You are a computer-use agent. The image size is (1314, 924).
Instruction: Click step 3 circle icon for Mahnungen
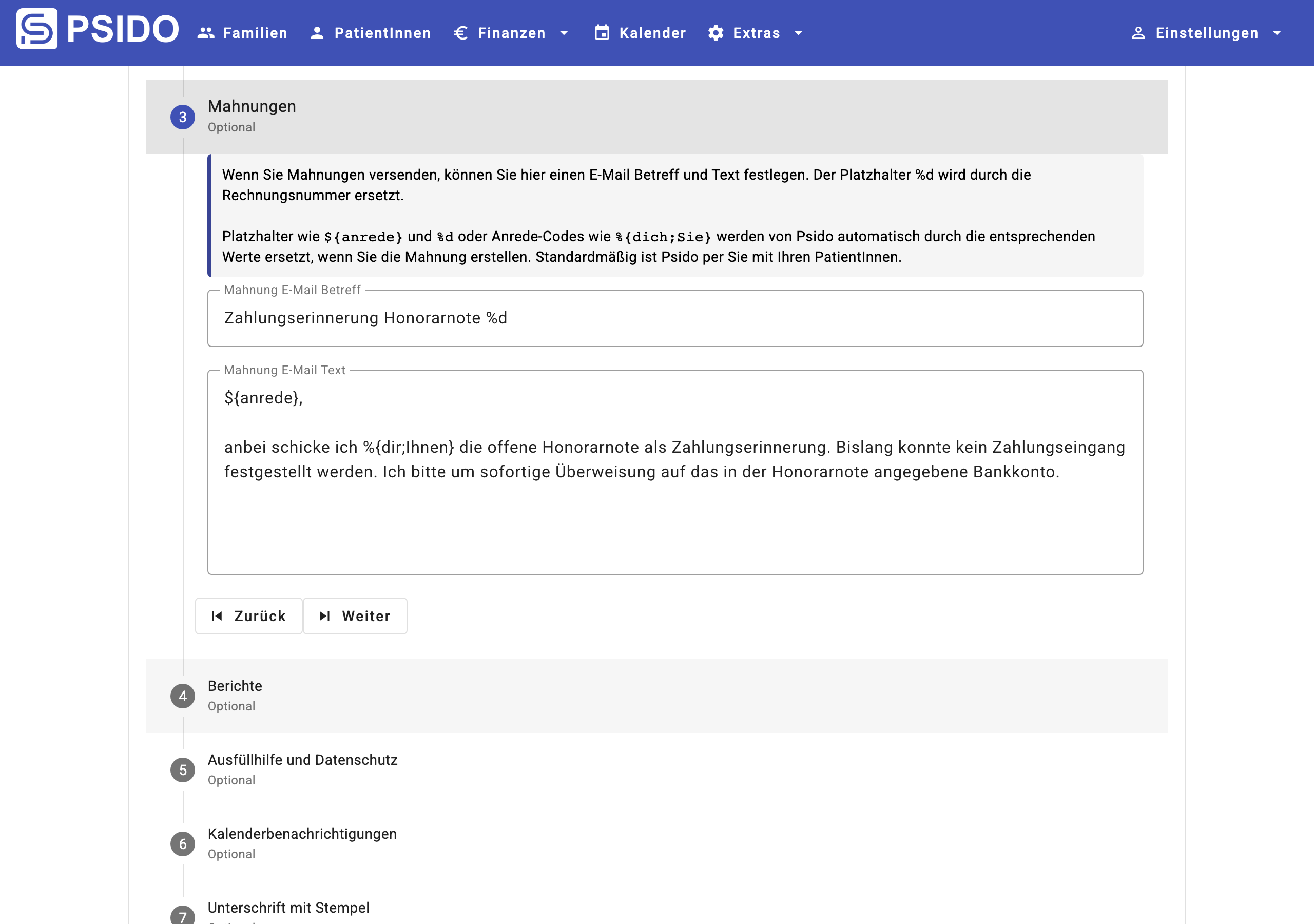click(x=183, y=117)
